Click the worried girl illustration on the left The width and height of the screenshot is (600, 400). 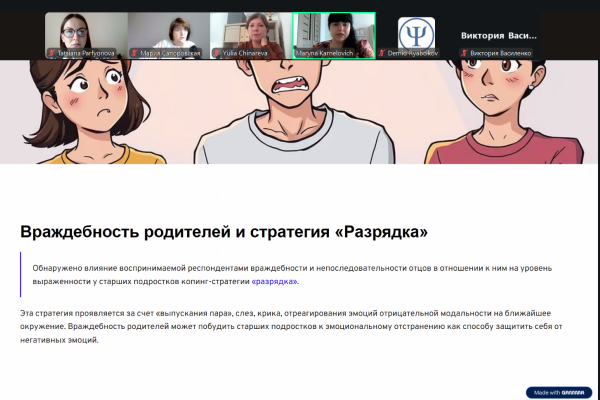85,110
